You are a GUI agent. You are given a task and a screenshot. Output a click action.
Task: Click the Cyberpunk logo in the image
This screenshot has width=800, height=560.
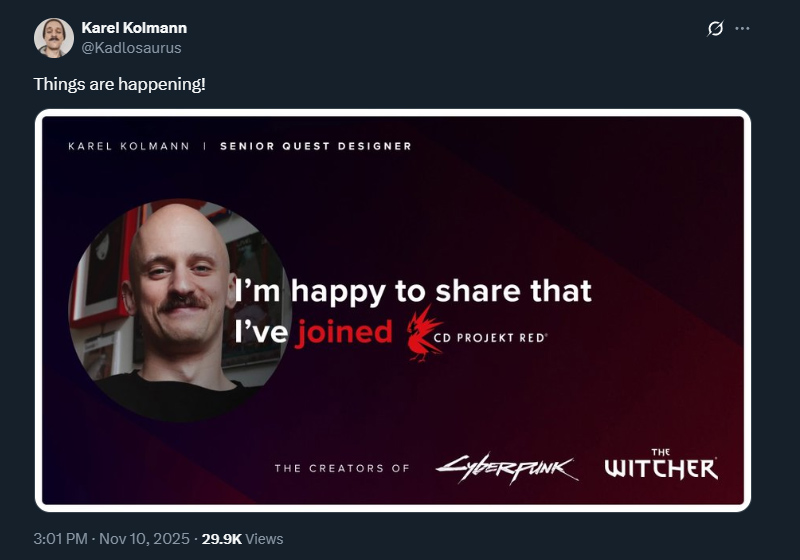[507, 468]
